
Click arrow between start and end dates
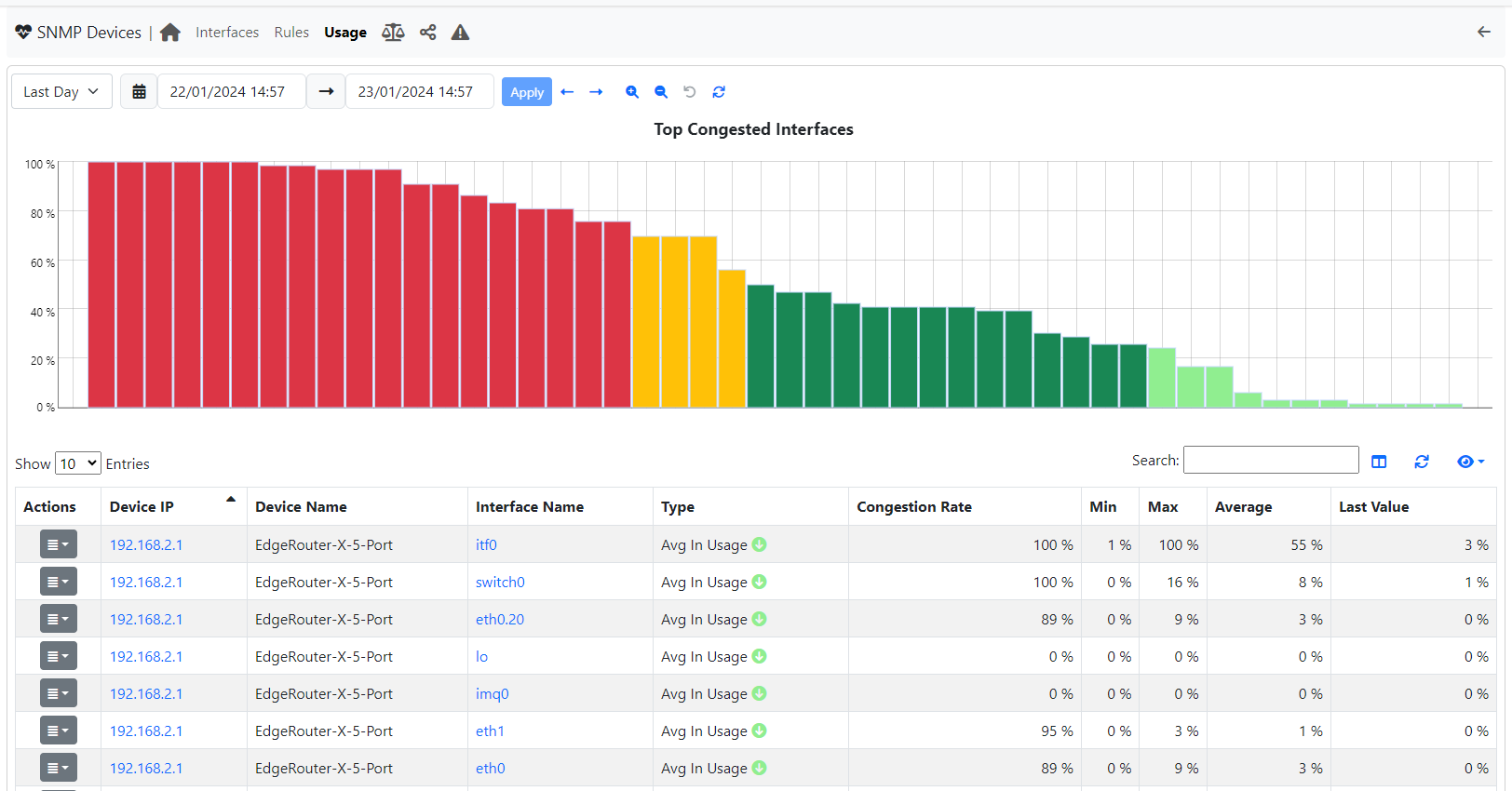tap(326, 91)
